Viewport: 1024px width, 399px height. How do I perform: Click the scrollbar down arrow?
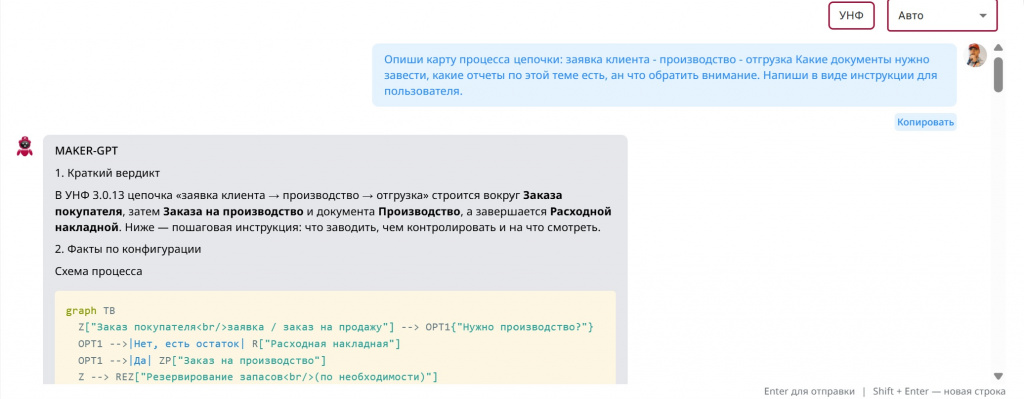998,375
